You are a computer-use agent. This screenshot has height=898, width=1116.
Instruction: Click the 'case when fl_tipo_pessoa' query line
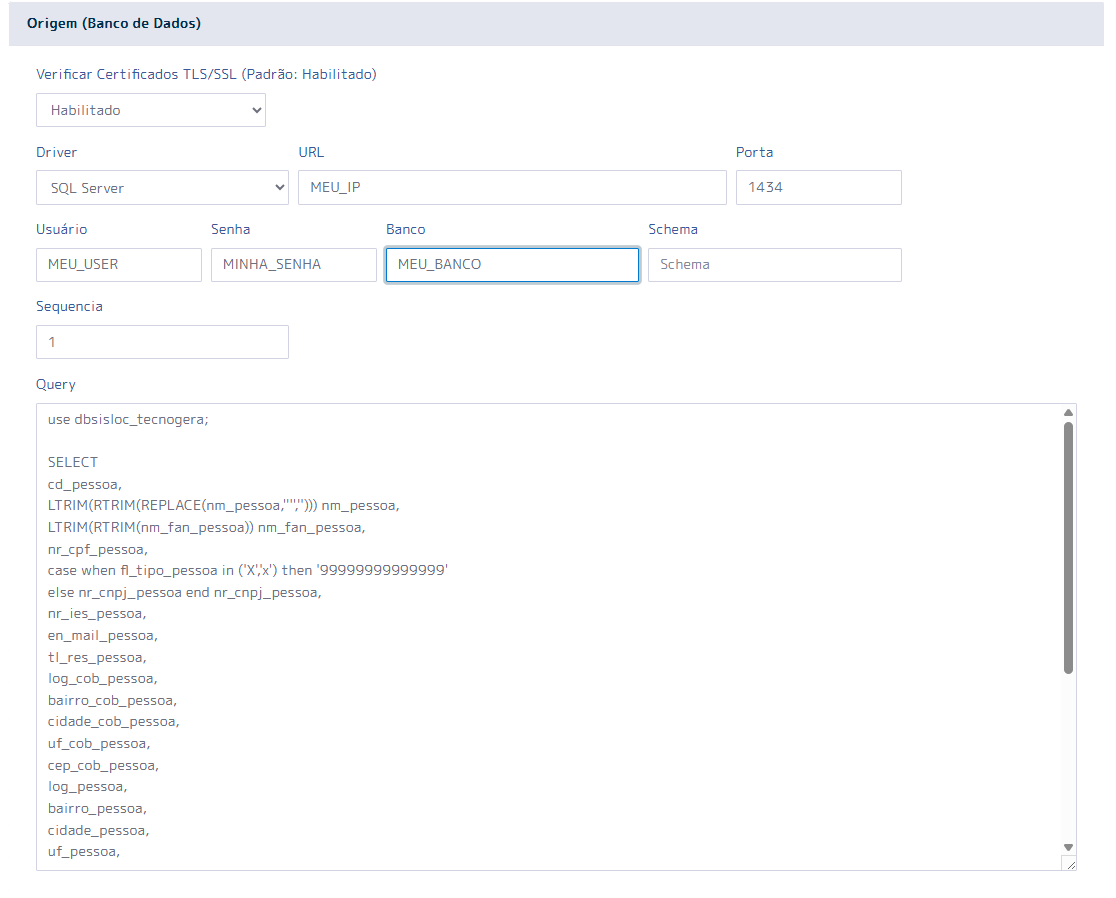[248, 571]
